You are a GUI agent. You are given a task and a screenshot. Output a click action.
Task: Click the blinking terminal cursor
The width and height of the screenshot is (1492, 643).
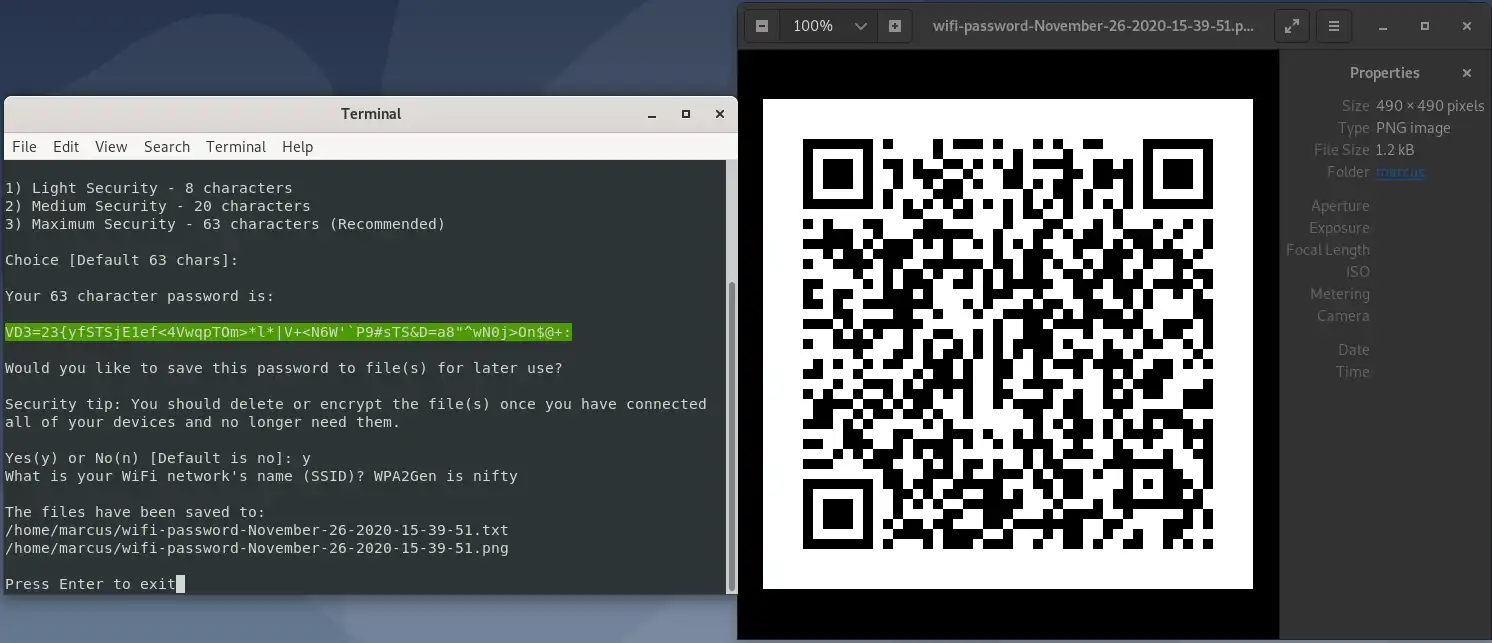[180, 583]
